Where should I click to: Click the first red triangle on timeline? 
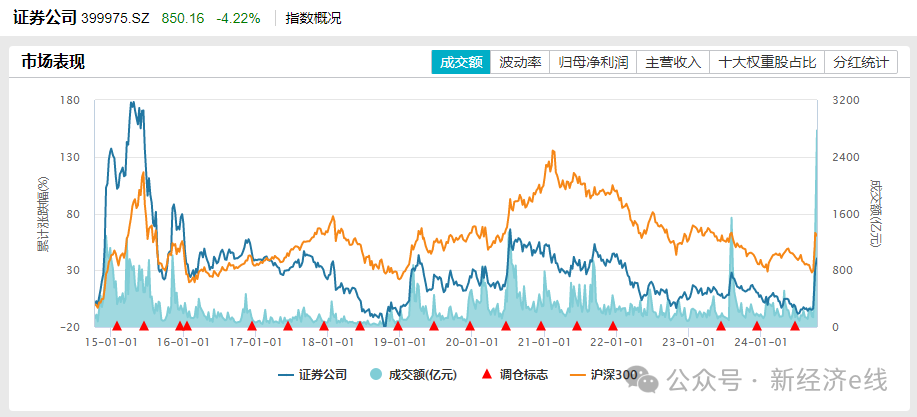click(116, 326)
